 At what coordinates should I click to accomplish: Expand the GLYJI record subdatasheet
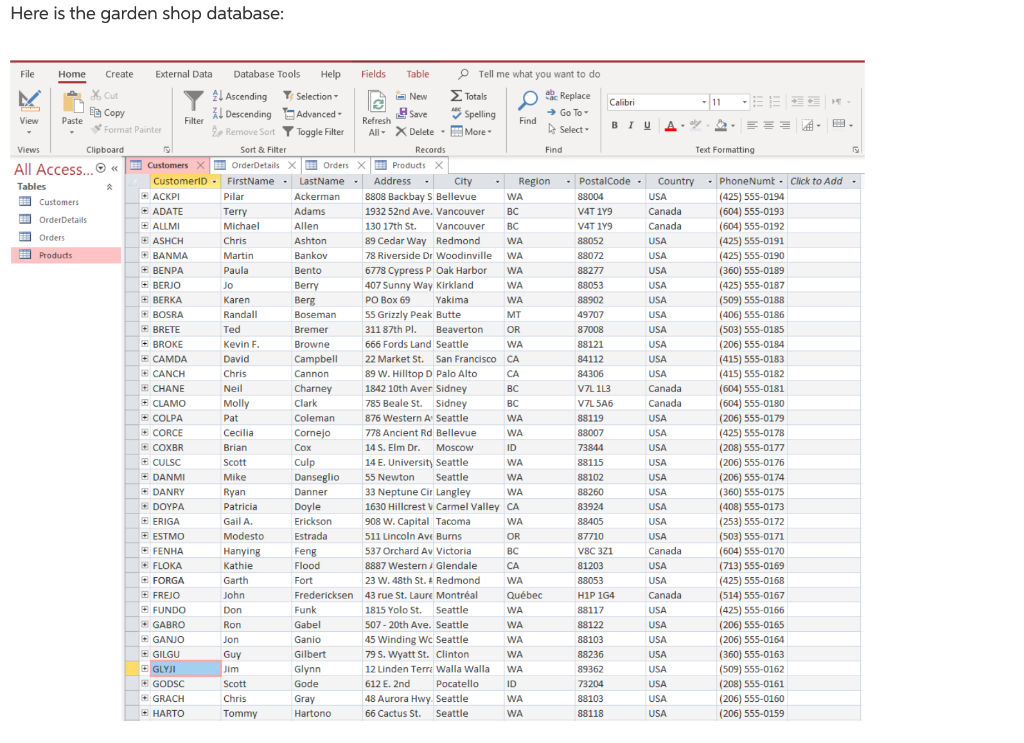pyautogui.click(x=144, y=669)
